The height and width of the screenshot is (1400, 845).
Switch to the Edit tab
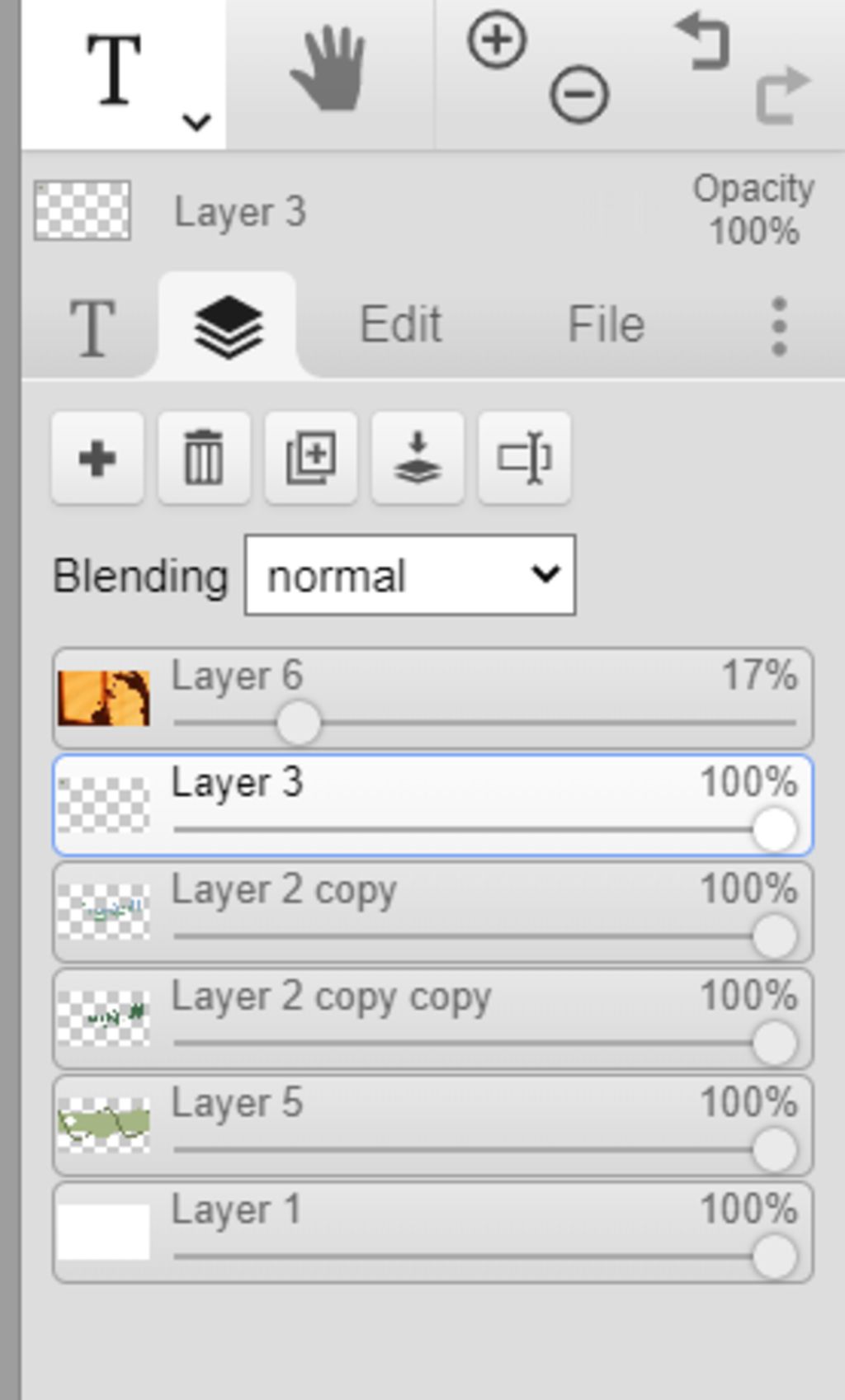401,324
